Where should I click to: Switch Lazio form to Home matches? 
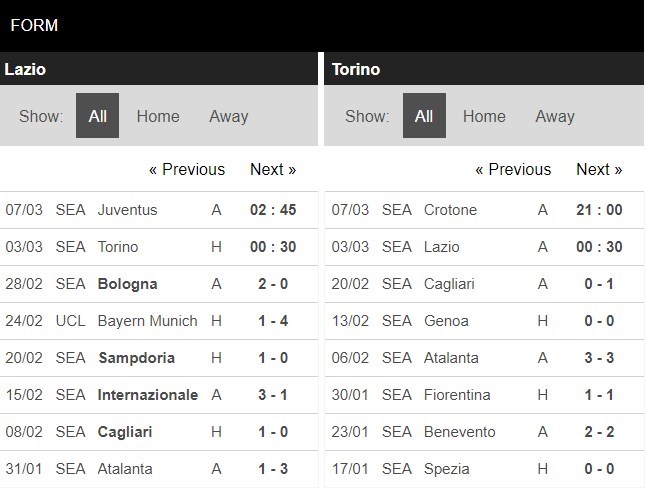[158, 116]
